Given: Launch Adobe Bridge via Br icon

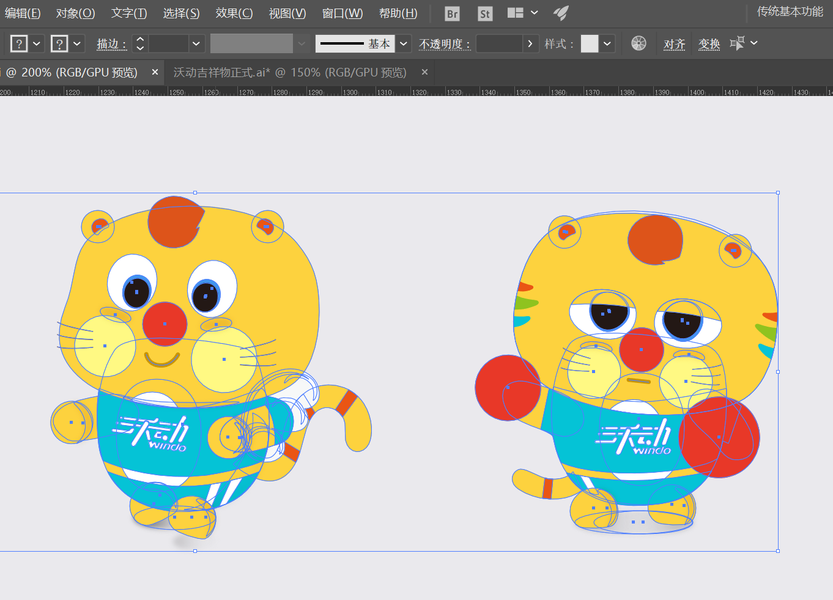Looking at the screenshot, I should [452, 14].
